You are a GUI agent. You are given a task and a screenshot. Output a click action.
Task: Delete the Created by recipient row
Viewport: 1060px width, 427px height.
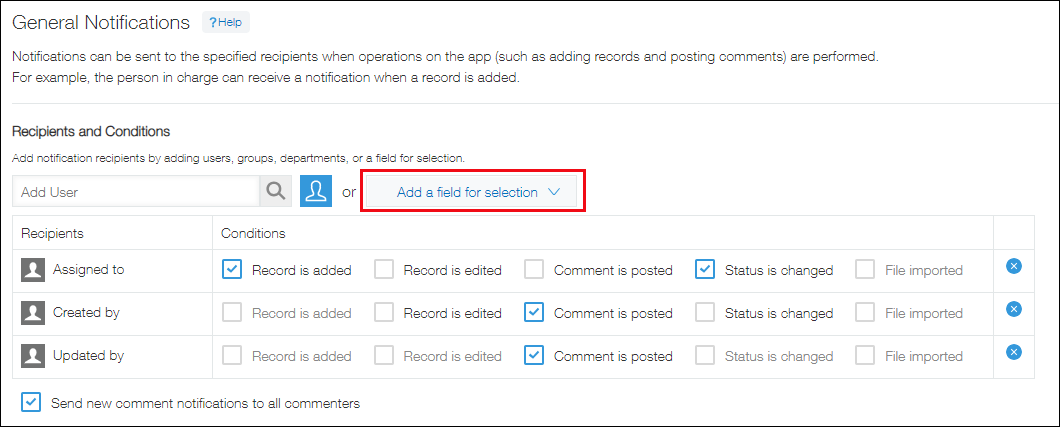tap(1013, 309)
